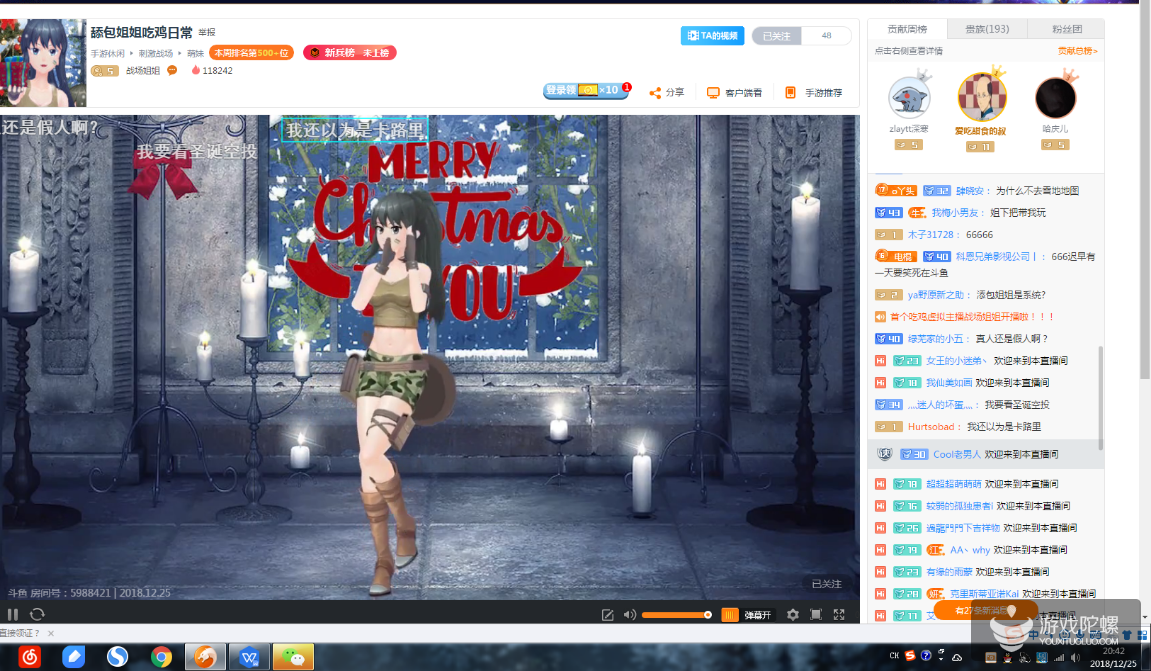Open the 贡献总榜 link
Image resolution: width=1151 pixels, height=671 pixels.
(1076, 50)
